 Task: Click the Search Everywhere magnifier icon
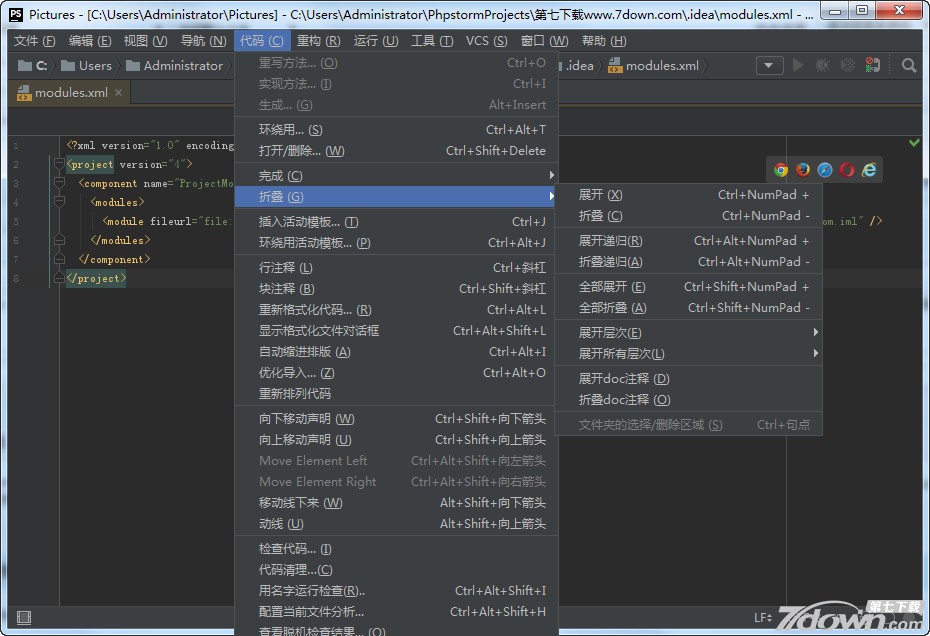tap(909, 66)
